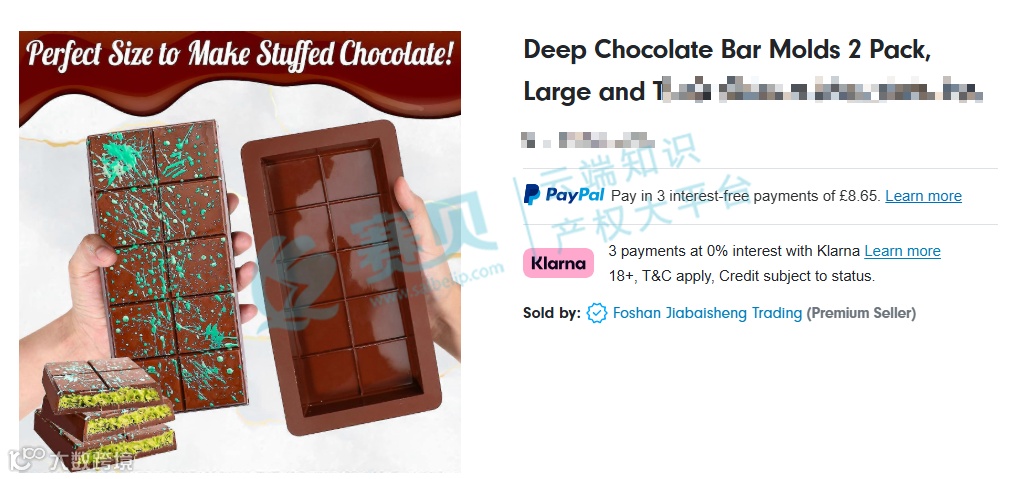The image size is (1023, 479).
Task: Click the Premium Seller label
Action: point(861,313)
